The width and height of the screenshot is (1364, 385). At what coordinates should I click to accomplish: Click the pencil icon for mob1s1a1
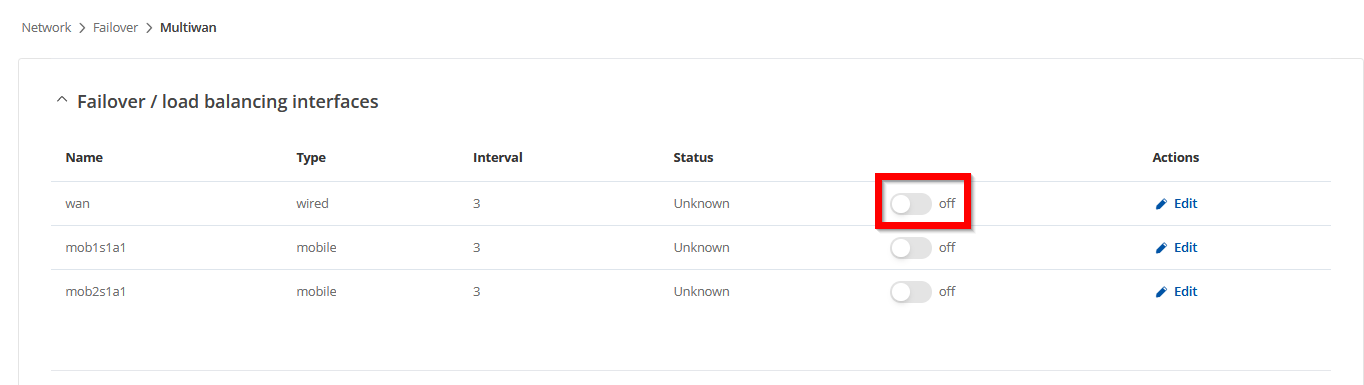click(x=1161, y=248)
